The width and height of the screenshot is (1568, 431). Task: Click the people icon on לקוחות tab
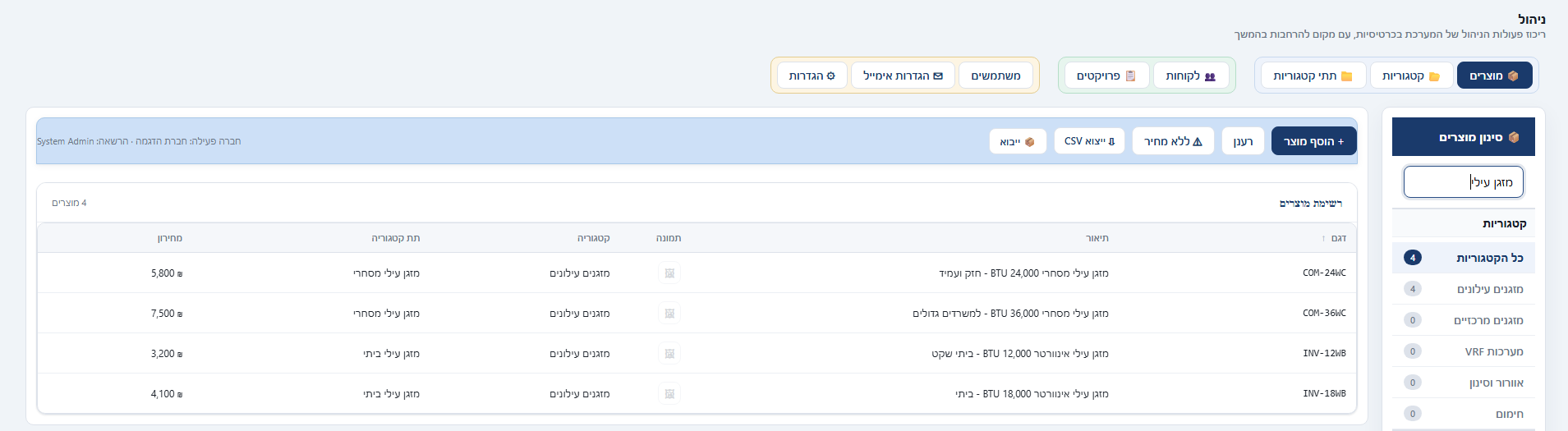[1210, 76]
